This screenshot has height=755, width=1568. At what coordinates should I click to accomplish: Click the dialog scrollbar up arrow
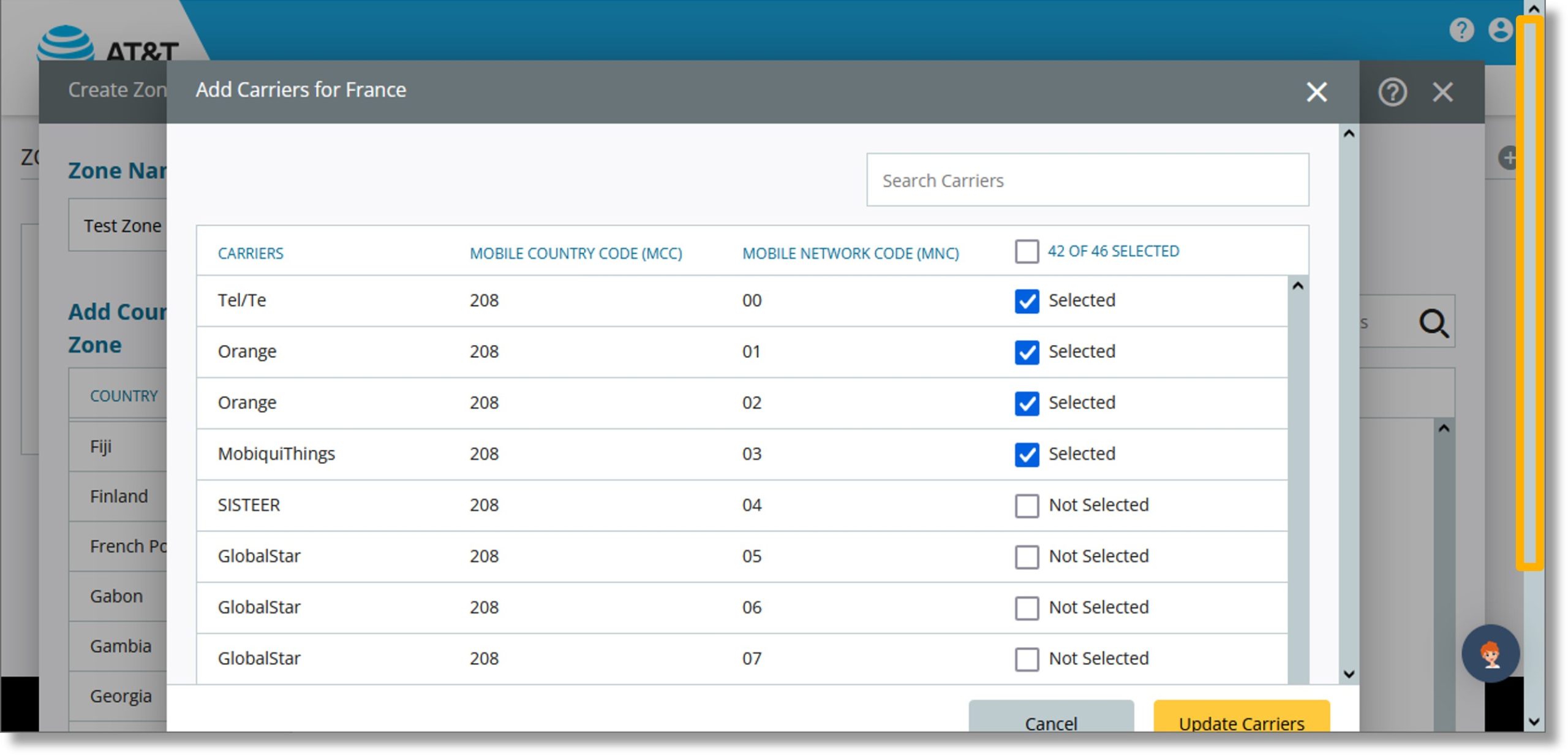1348,134
